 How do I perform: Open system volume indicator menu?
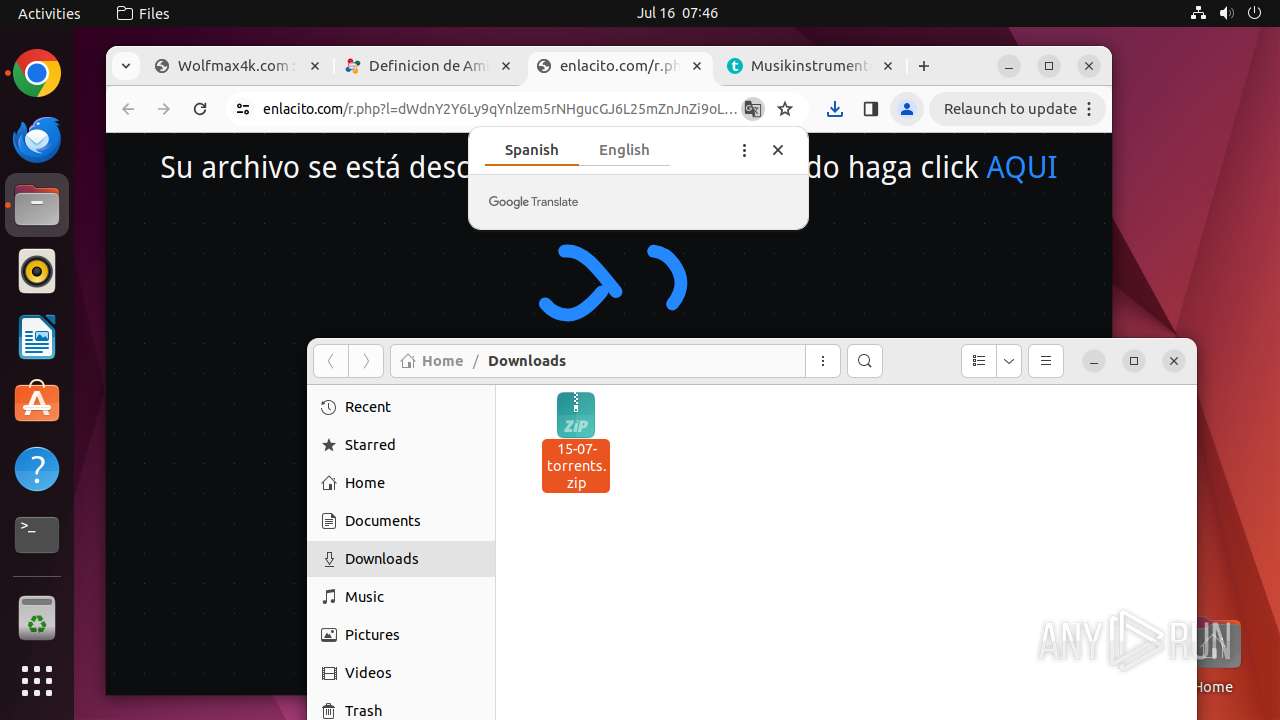1227,13
